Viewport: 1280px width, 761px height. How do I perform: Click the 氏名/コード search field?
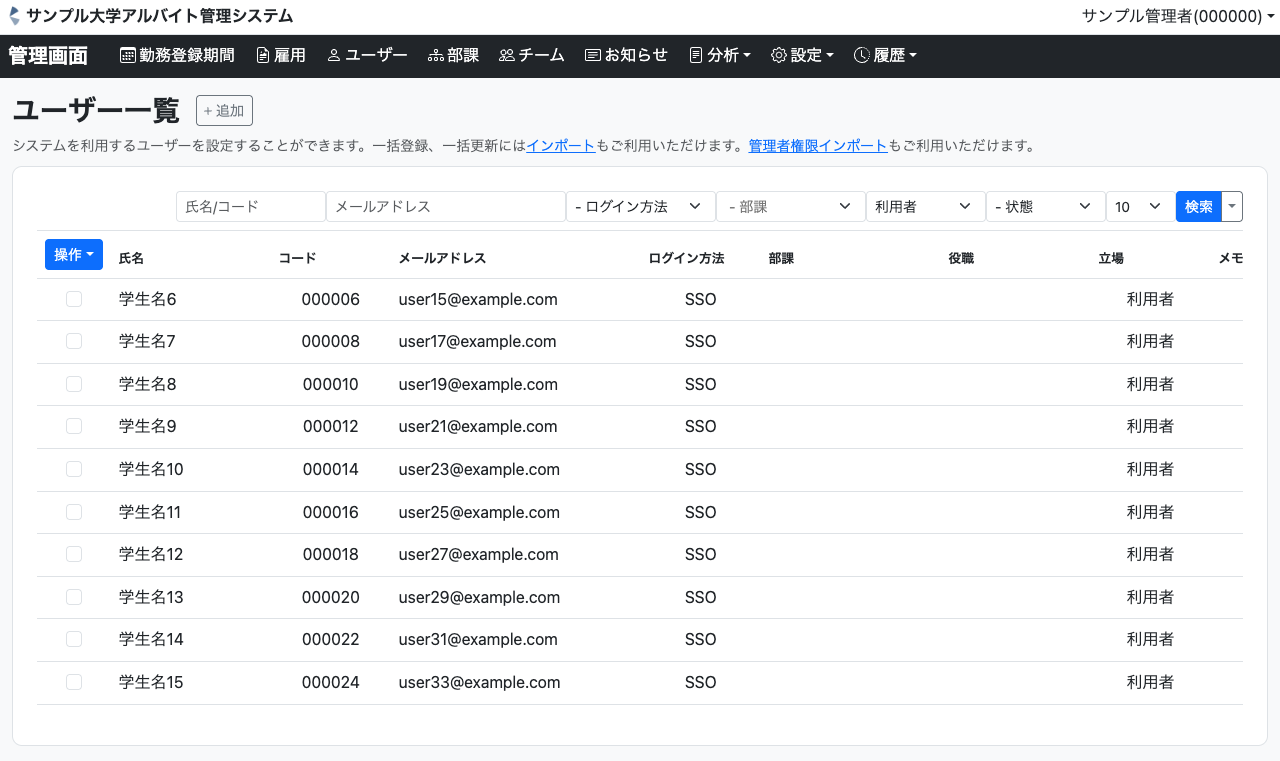click(x=251, y=206)
